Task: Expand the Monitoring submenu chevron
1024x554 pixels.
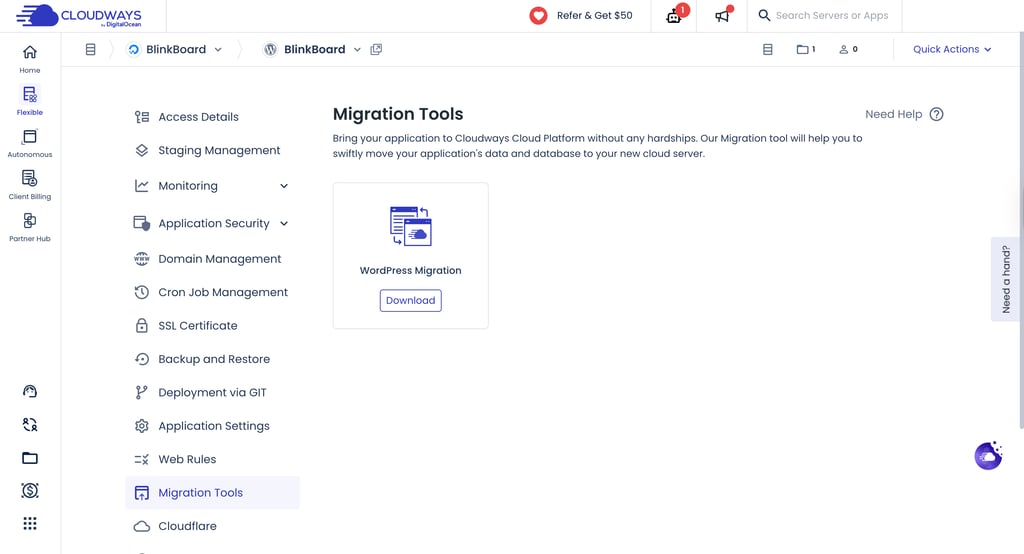Action: tap(284, 186)
